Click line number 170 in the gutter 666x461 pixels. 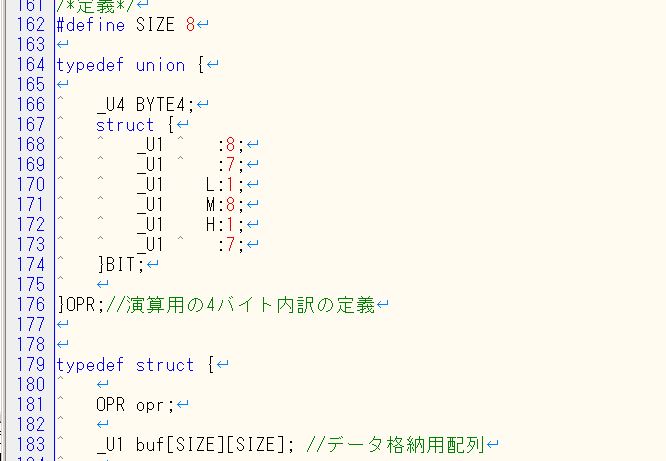[x=31, y=184]
